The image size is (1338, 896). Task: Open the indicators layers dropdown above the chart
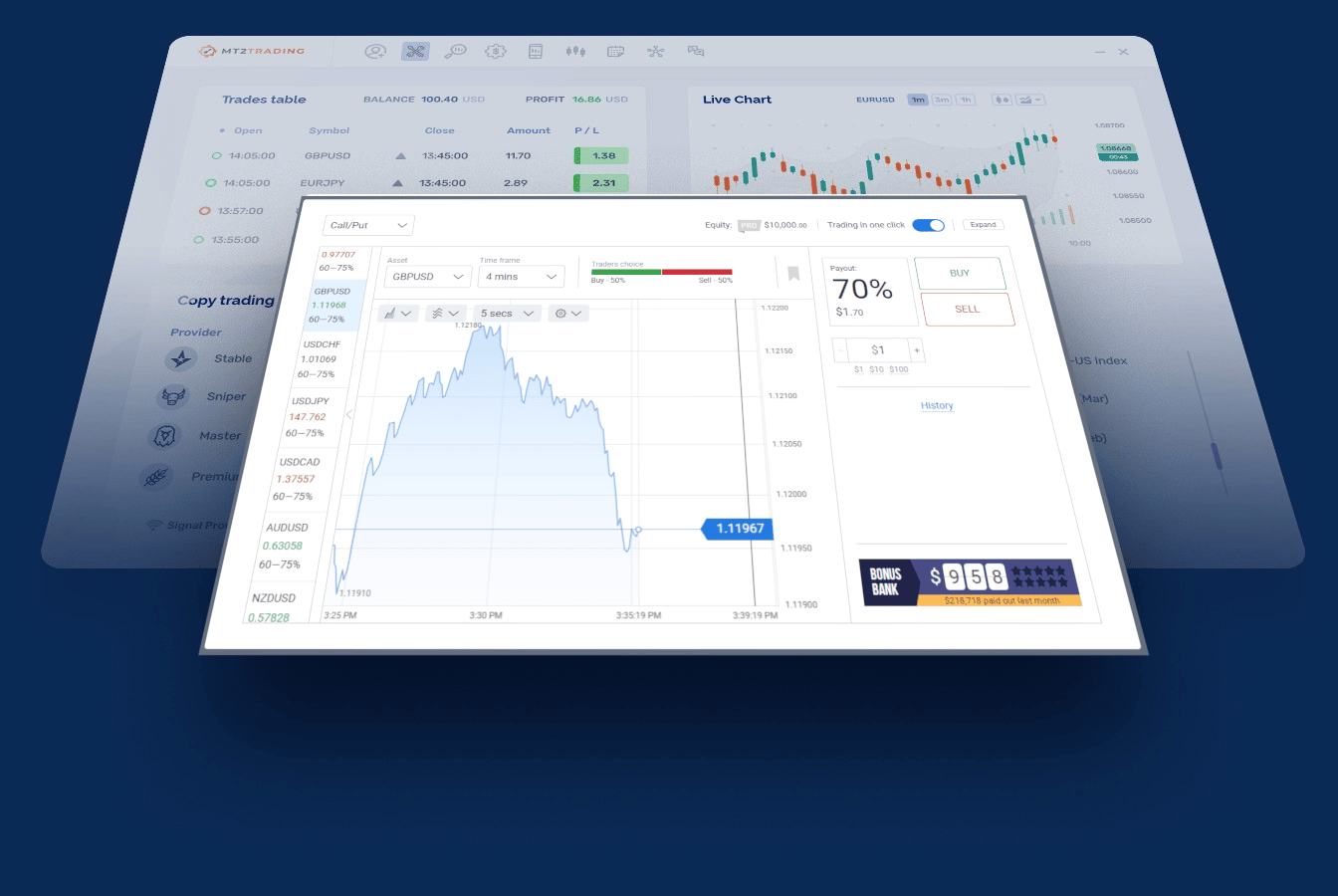tap(445, 313)
